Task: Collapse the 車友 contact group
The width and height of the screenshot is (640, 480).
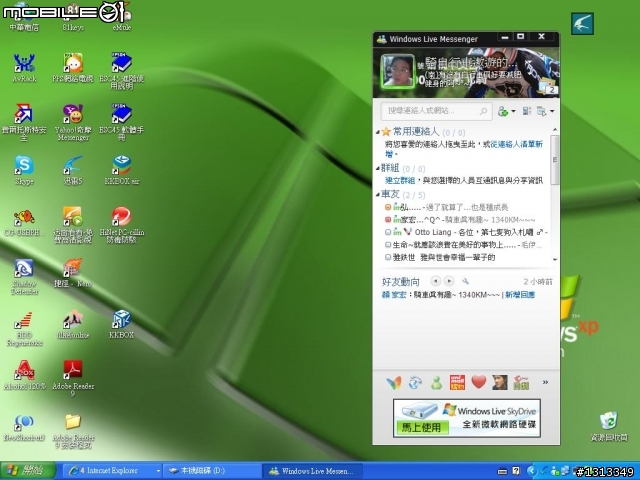Action: tap(378, 195)
